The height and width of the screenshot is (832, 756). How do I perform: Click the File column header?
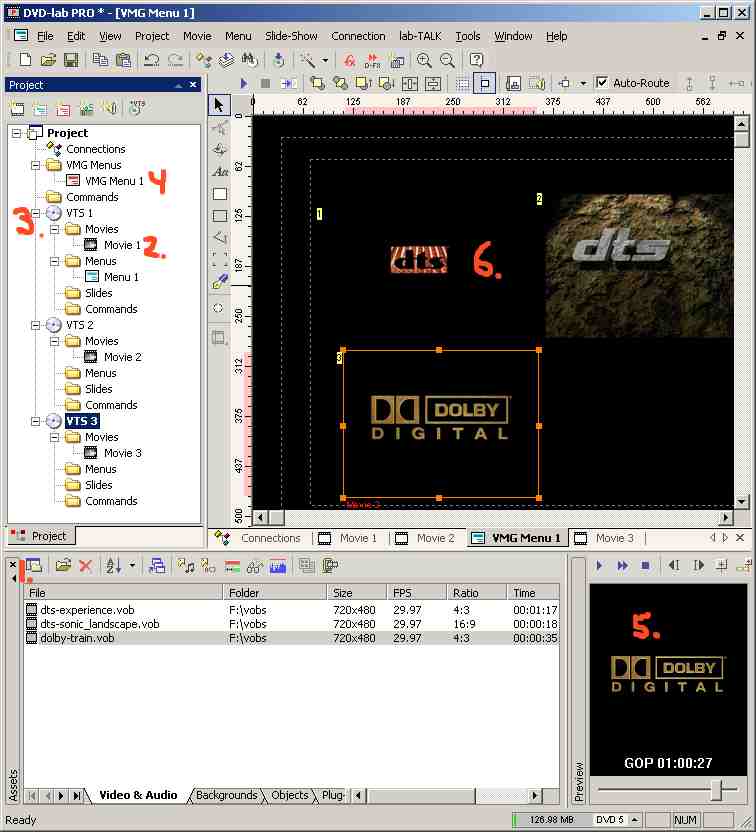click(123, 593)
